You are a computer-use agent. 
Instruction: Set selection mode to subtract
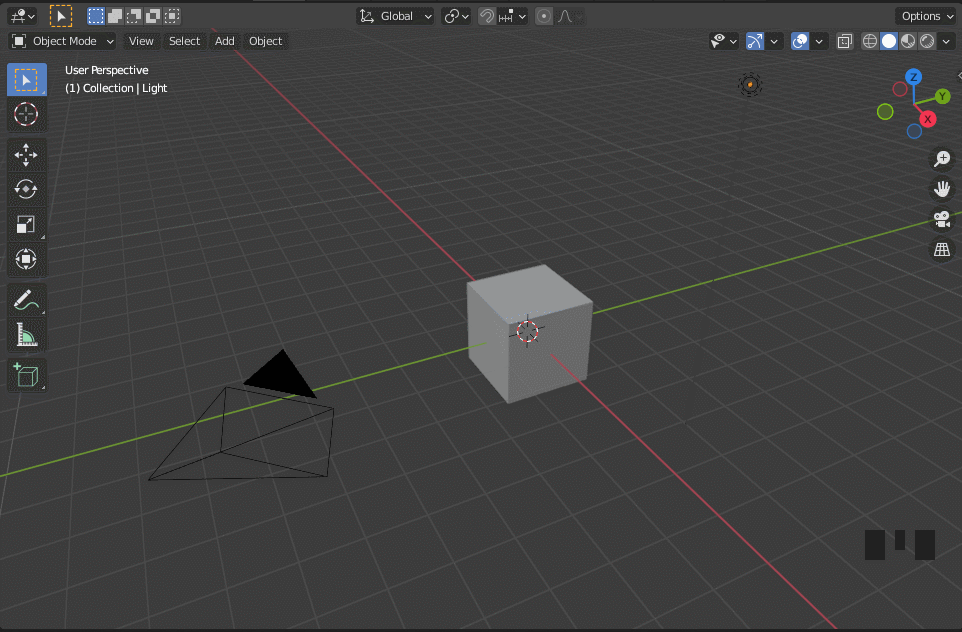pos(134,16)
